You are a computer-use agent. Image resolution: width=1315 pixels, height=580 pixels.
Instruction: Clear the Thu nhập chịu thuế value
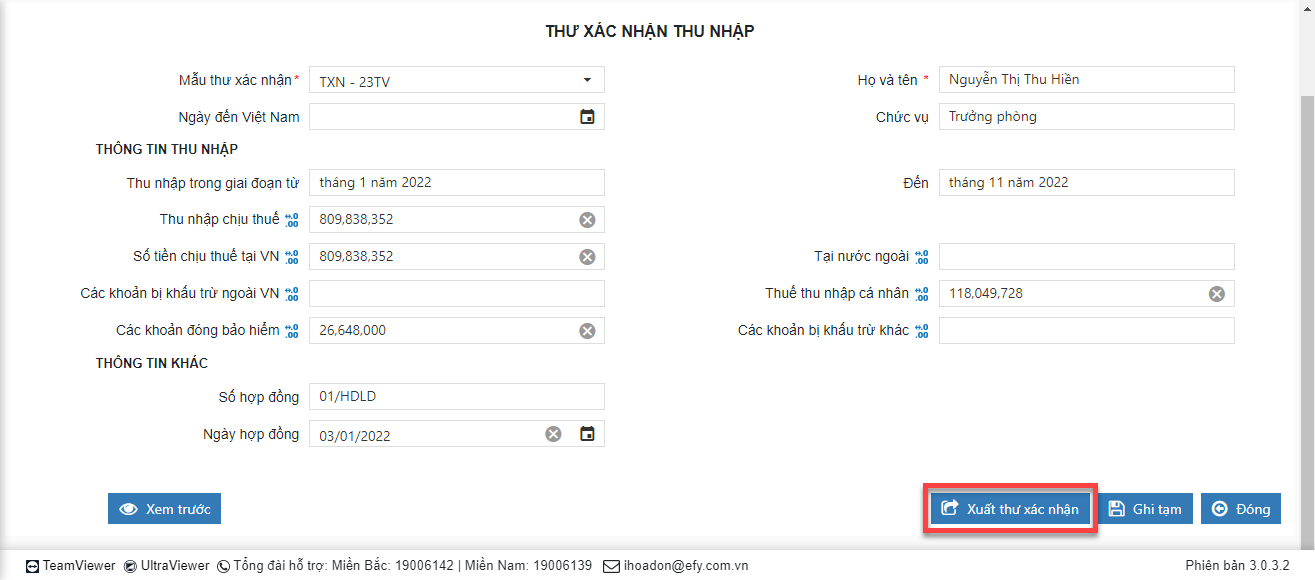(x=587, y=220)
